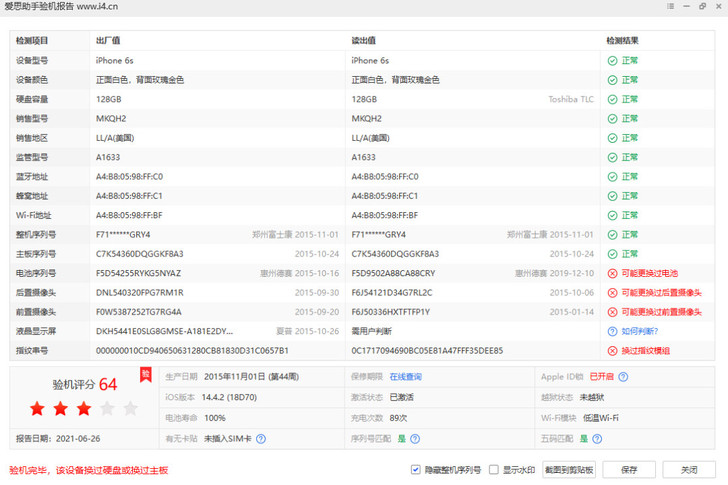The image size is (728, 485).
Task: Select the Toshiba TLC label
Action: (571, 99)
